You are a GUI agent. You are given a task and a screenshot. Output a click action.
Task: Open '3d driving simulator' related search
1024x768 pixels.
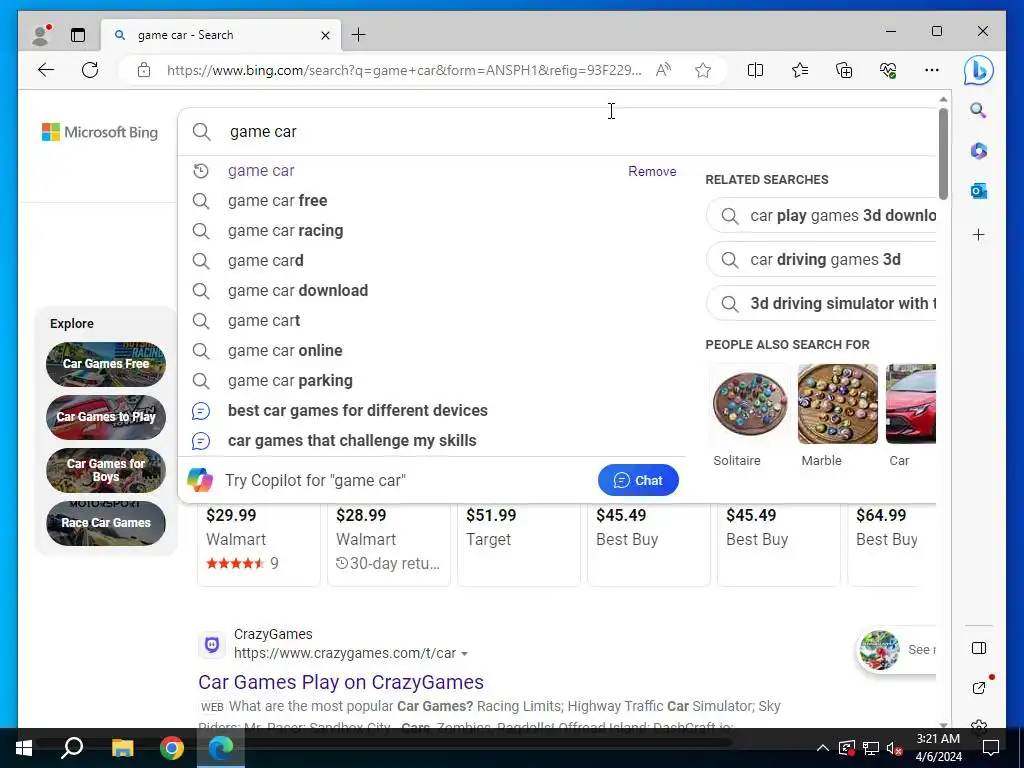[822, 303]
